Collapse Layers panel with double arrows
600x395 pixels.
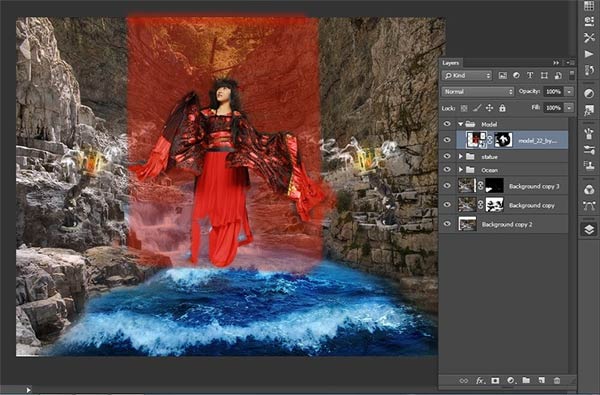[x=556, y=62]
